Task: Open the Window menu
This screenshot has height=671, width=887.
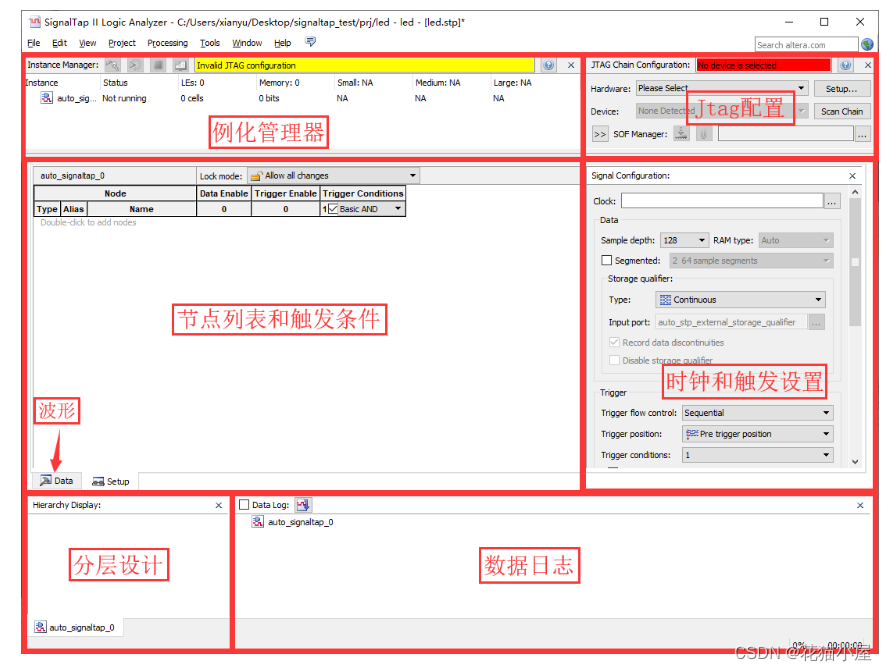Action: pos(247,43)
